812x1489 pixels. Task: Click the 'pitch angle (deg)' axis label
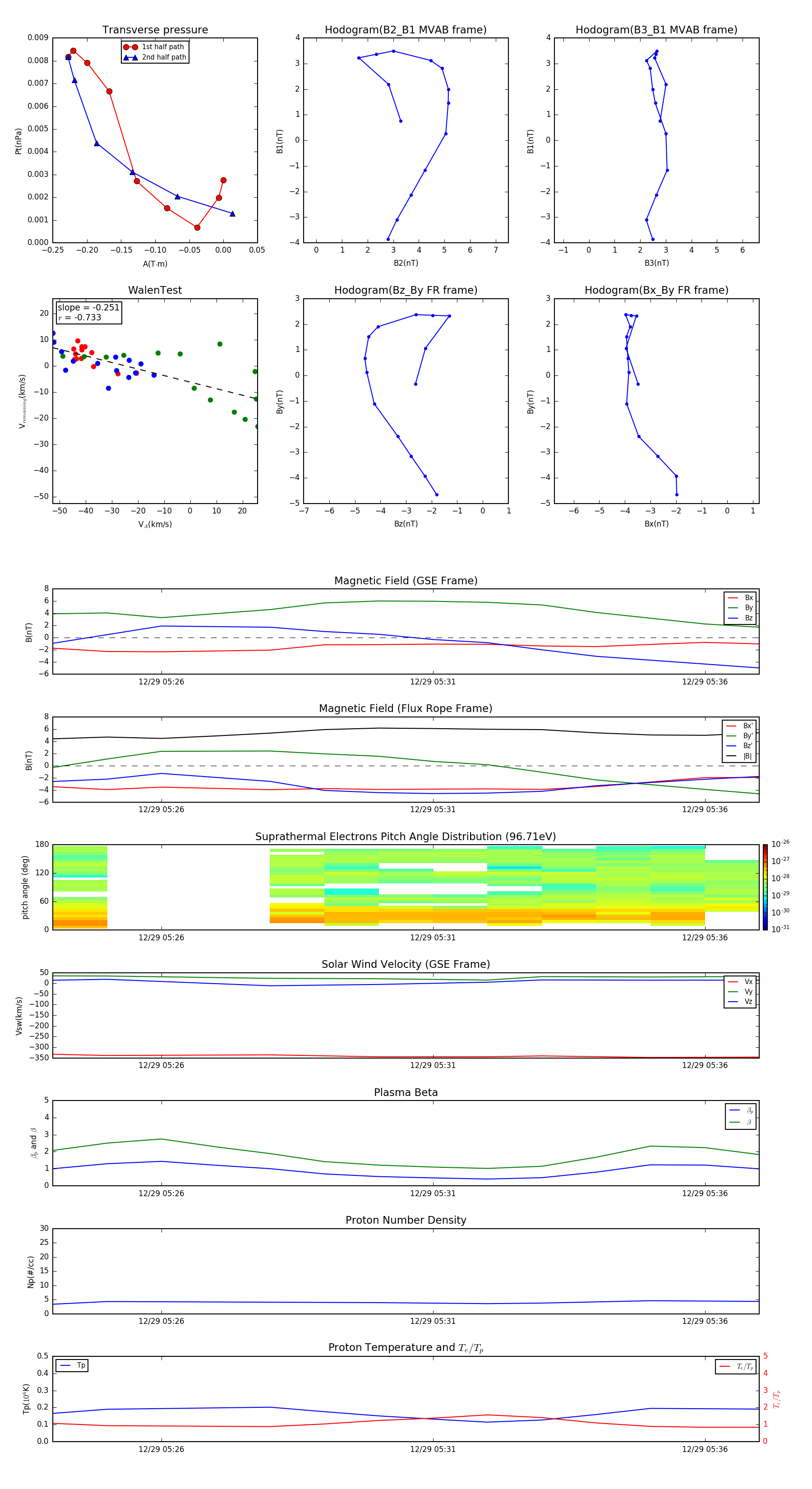pos(25,887)
